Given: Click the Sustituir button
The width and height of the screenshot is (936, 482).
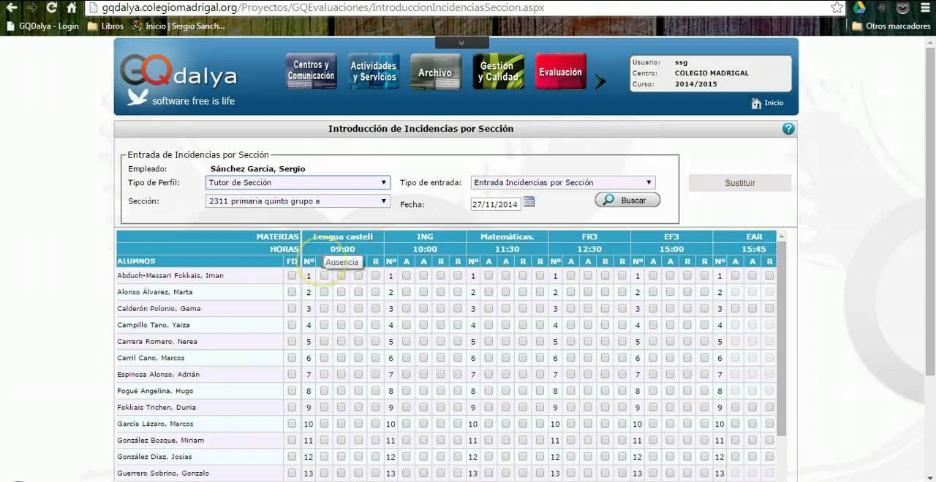Looking at the screenshot, I should 740,183.
